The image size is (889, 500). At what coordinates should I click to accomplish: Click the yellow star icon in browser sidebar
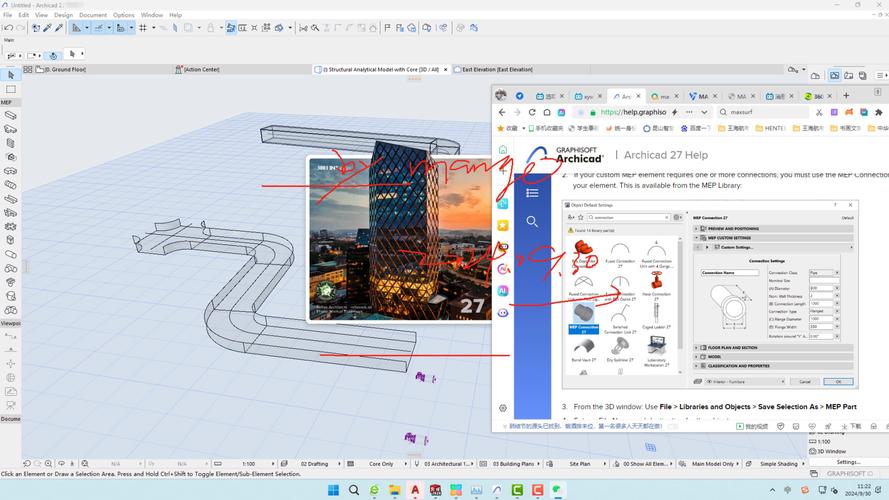[x=503, y=226]
